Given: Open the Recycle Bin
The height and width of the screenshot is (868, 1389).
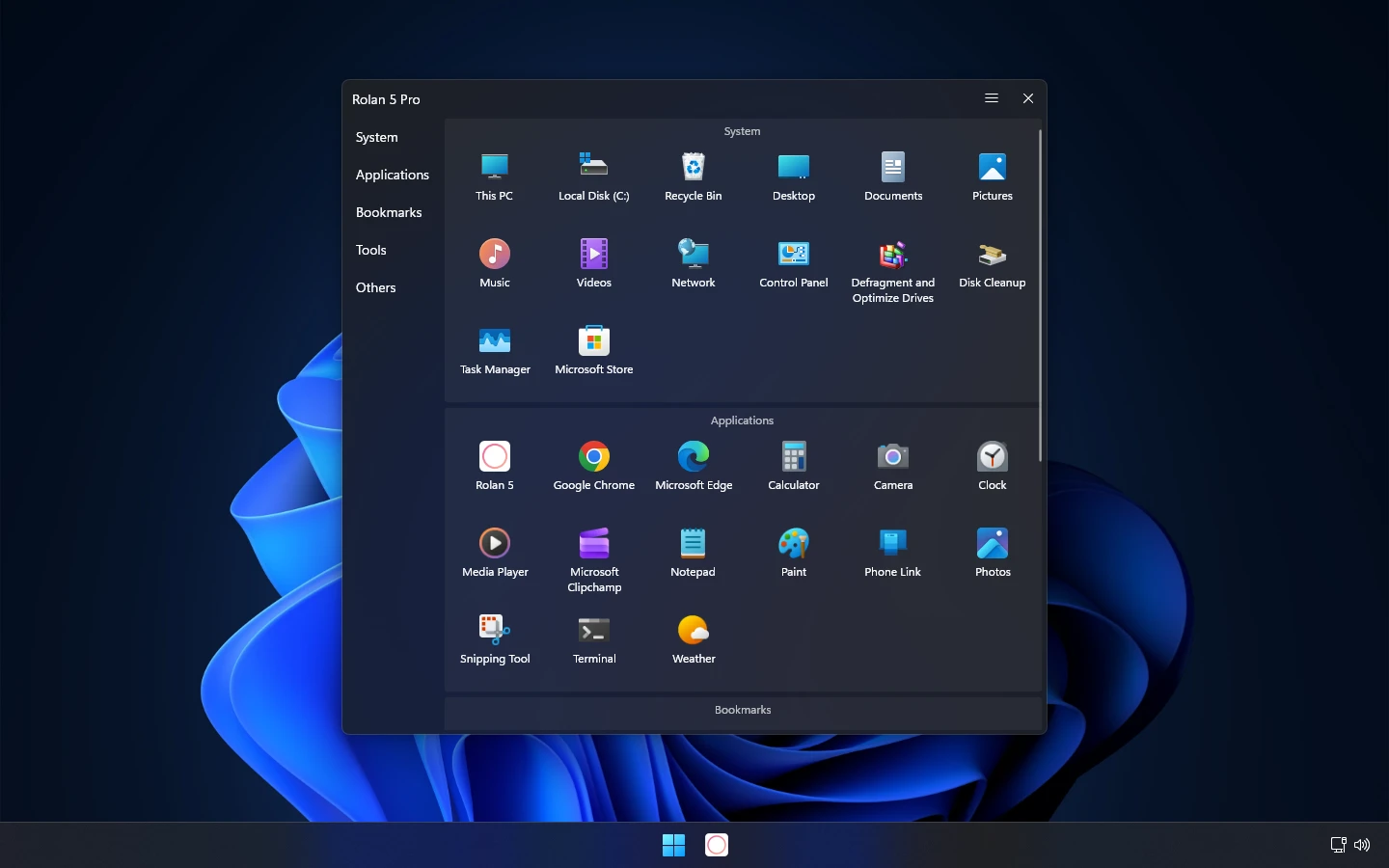Looking at the screenshot, I should pos(694,176).
